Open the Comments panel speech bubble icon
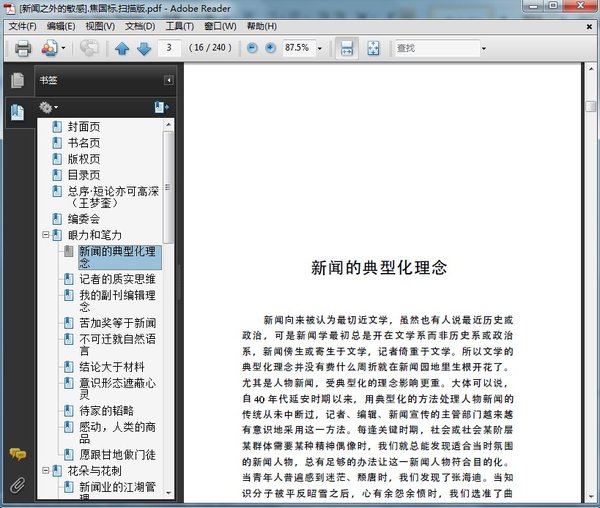The height and width of the screenshot is (508, 600). (x=17, y=455)
